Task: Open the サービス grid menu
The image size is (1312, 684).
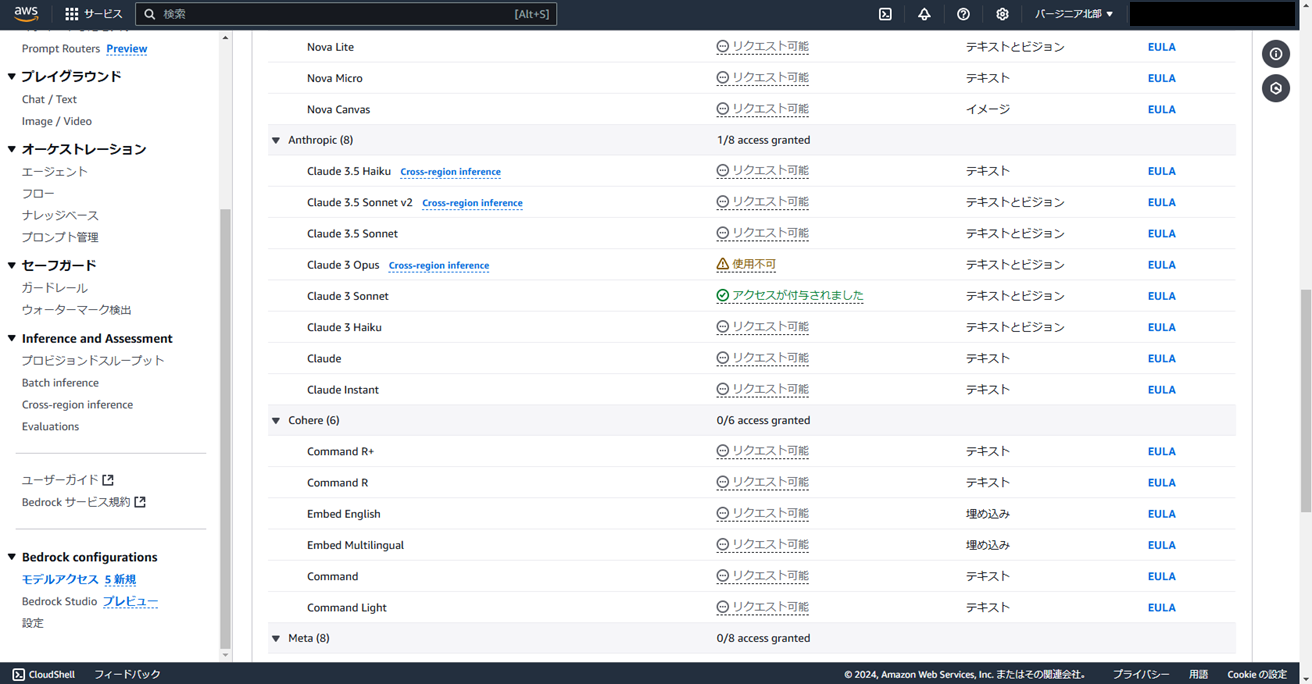Action: point(93,14)
